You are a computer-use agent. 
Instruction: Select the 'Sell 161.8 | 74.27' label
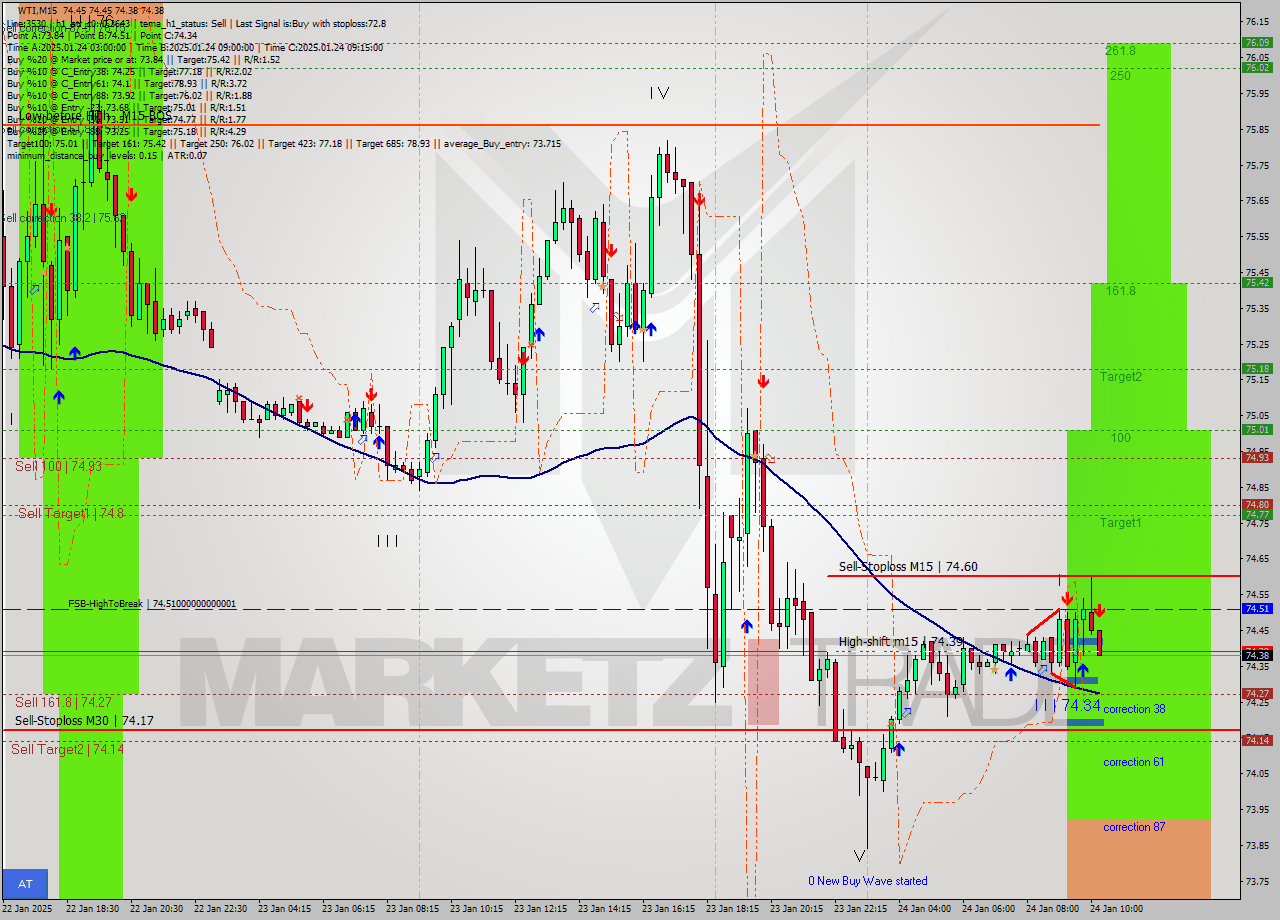tap(63, 702)
